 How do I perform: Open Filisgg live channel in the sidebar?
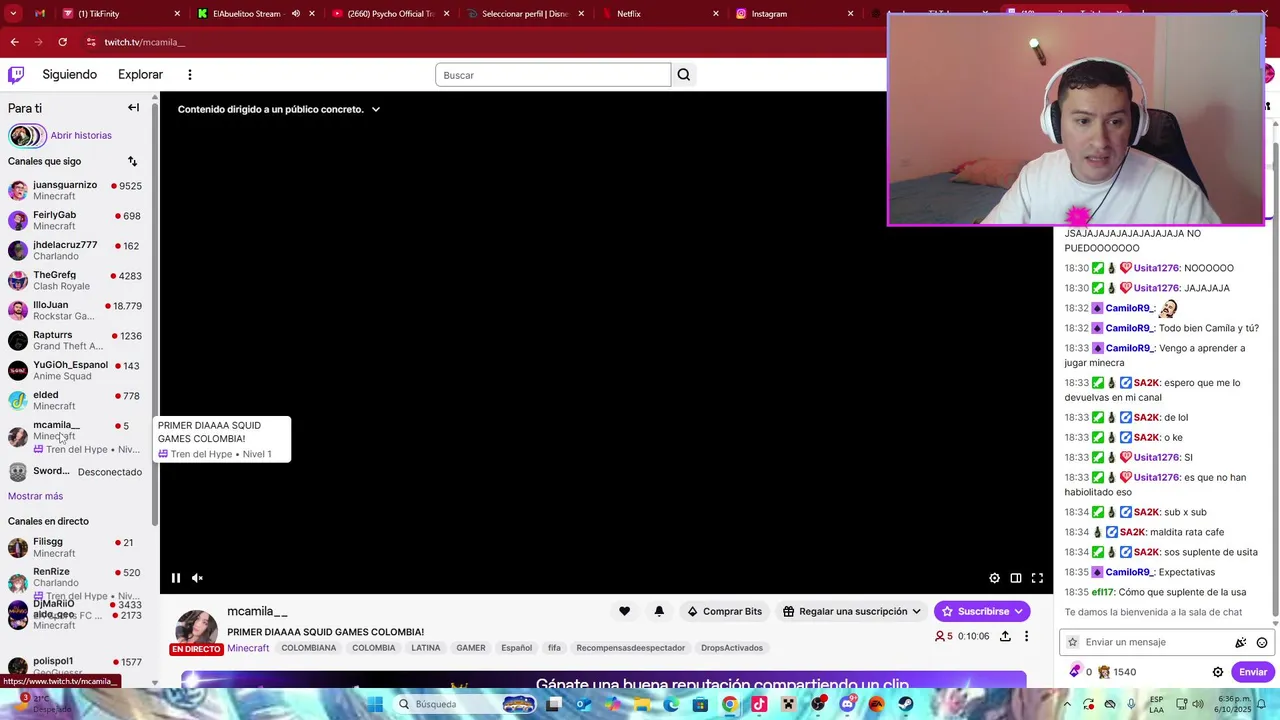(x=76, y=547)
